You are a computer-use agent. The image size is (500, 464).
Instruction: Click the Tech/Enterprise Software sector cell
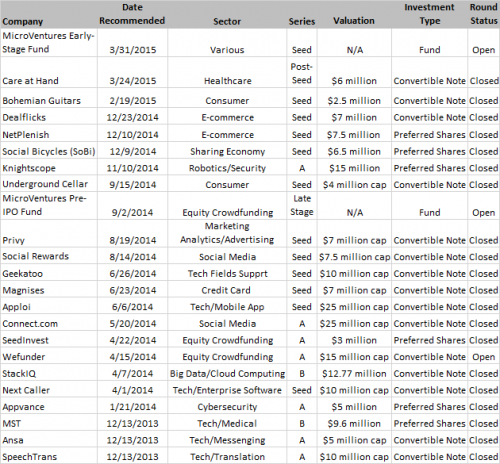(227, 390)
